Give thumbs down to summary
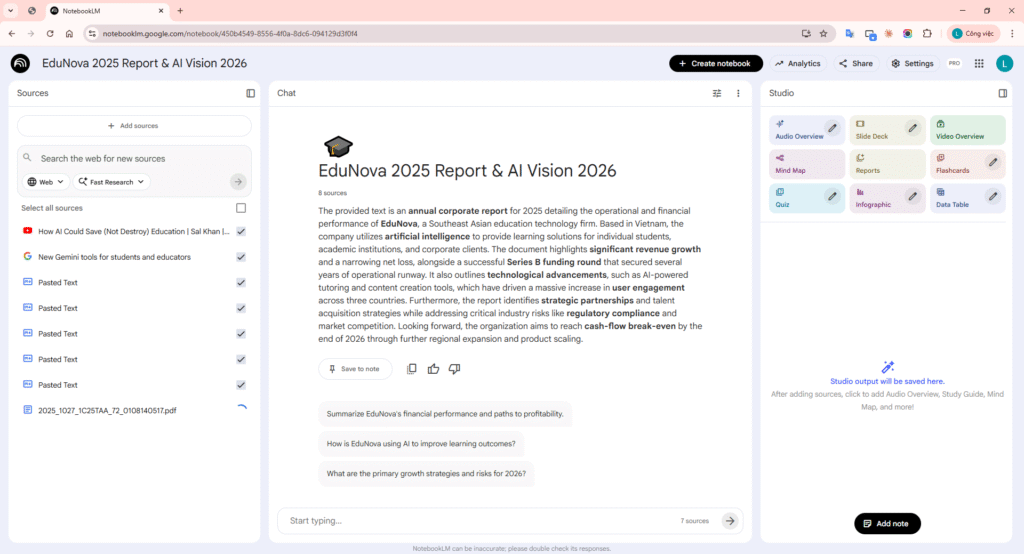Viewport: 1024px width, 554px height. 454,369
